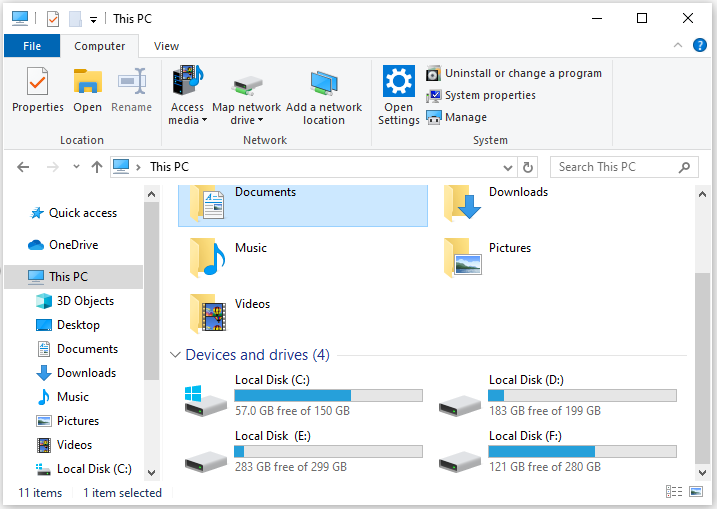This screenshot has height=509, width=717.
Task: Click Add a network location icon
Action: [x=324, y=83]
